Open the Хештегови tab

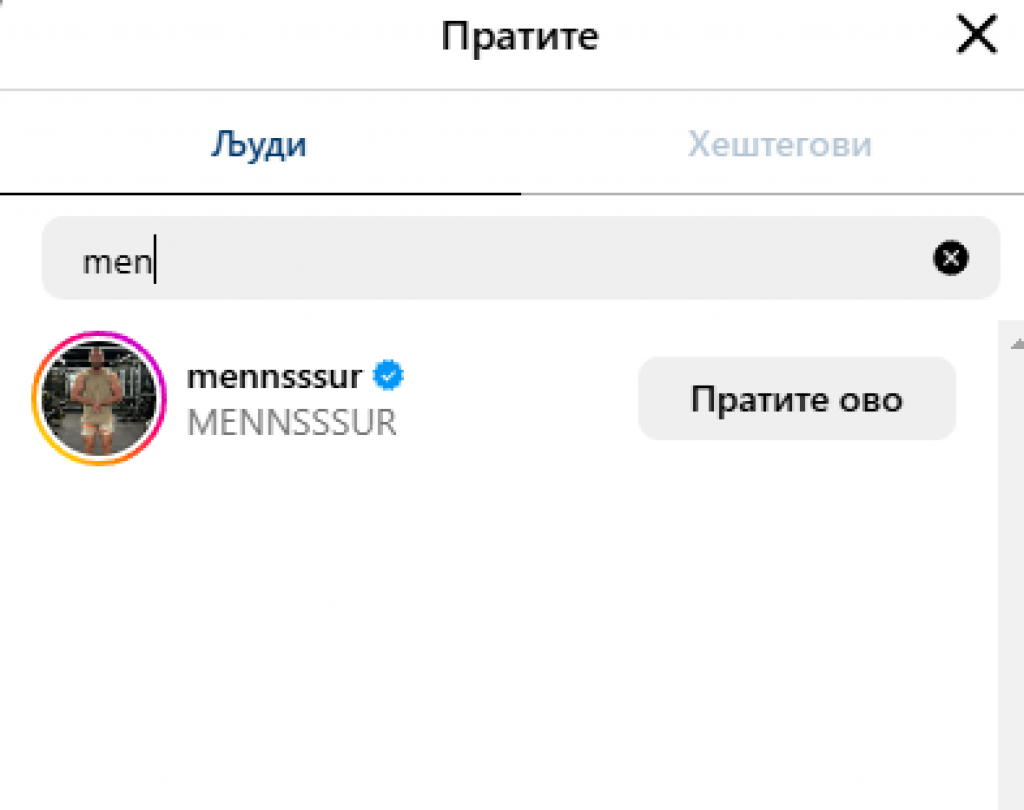click(779, 145)
